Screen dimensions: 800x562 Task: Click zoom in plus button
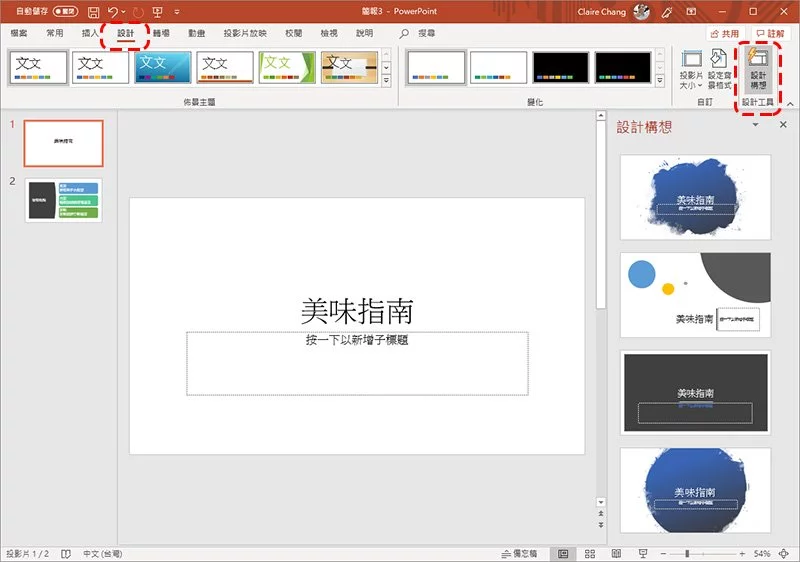pyautogui.click(x=742, y=554)
